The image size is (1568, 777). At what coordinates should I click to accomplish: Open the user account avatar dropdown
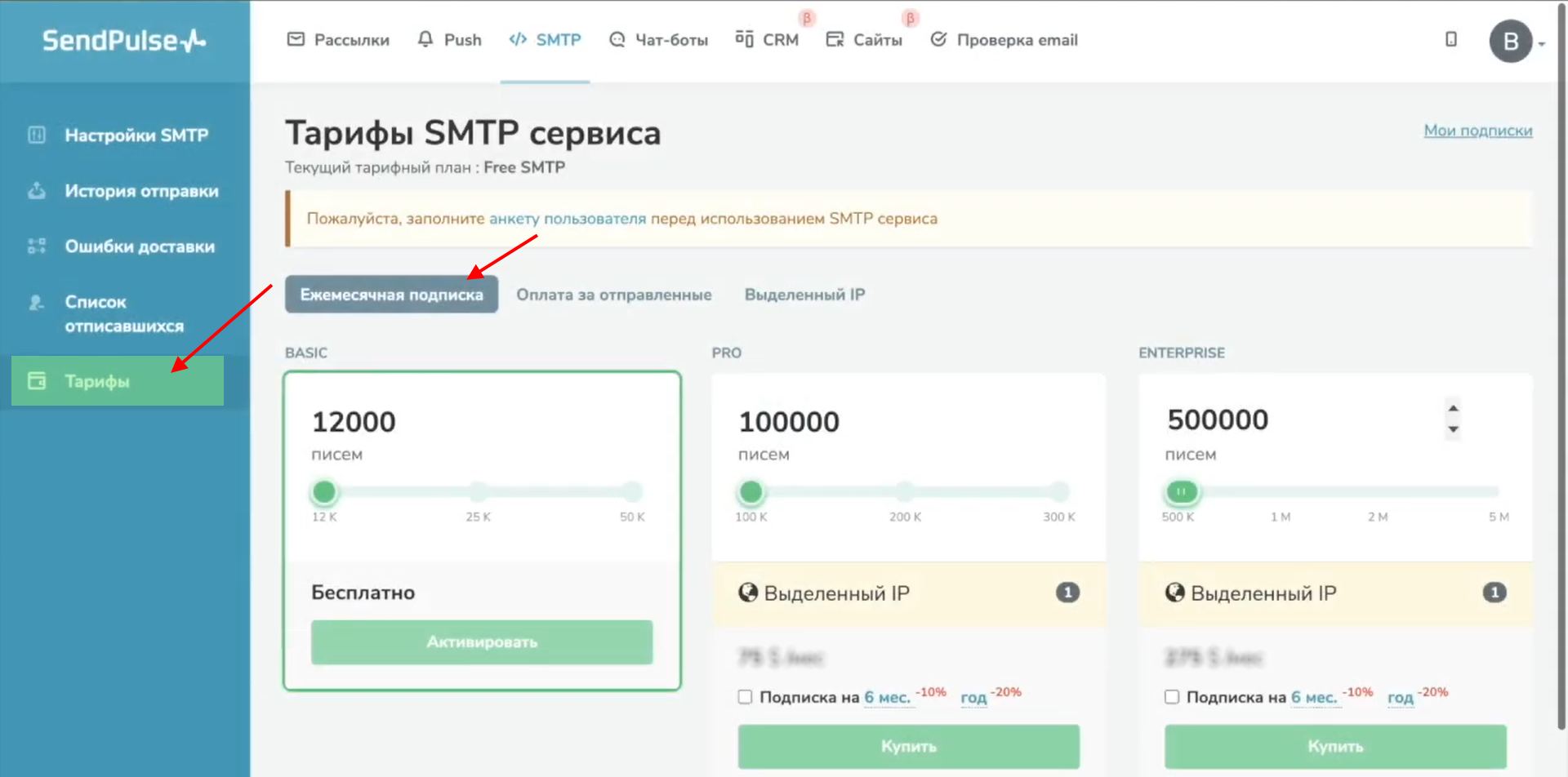click(x=1512, y=42)
